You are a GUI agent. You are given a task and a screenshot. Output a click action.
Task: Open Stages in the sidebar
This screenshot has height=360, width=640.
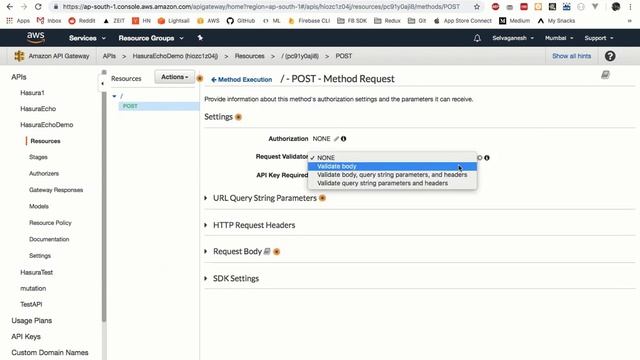pyautogui.click(x=38, y=157)
